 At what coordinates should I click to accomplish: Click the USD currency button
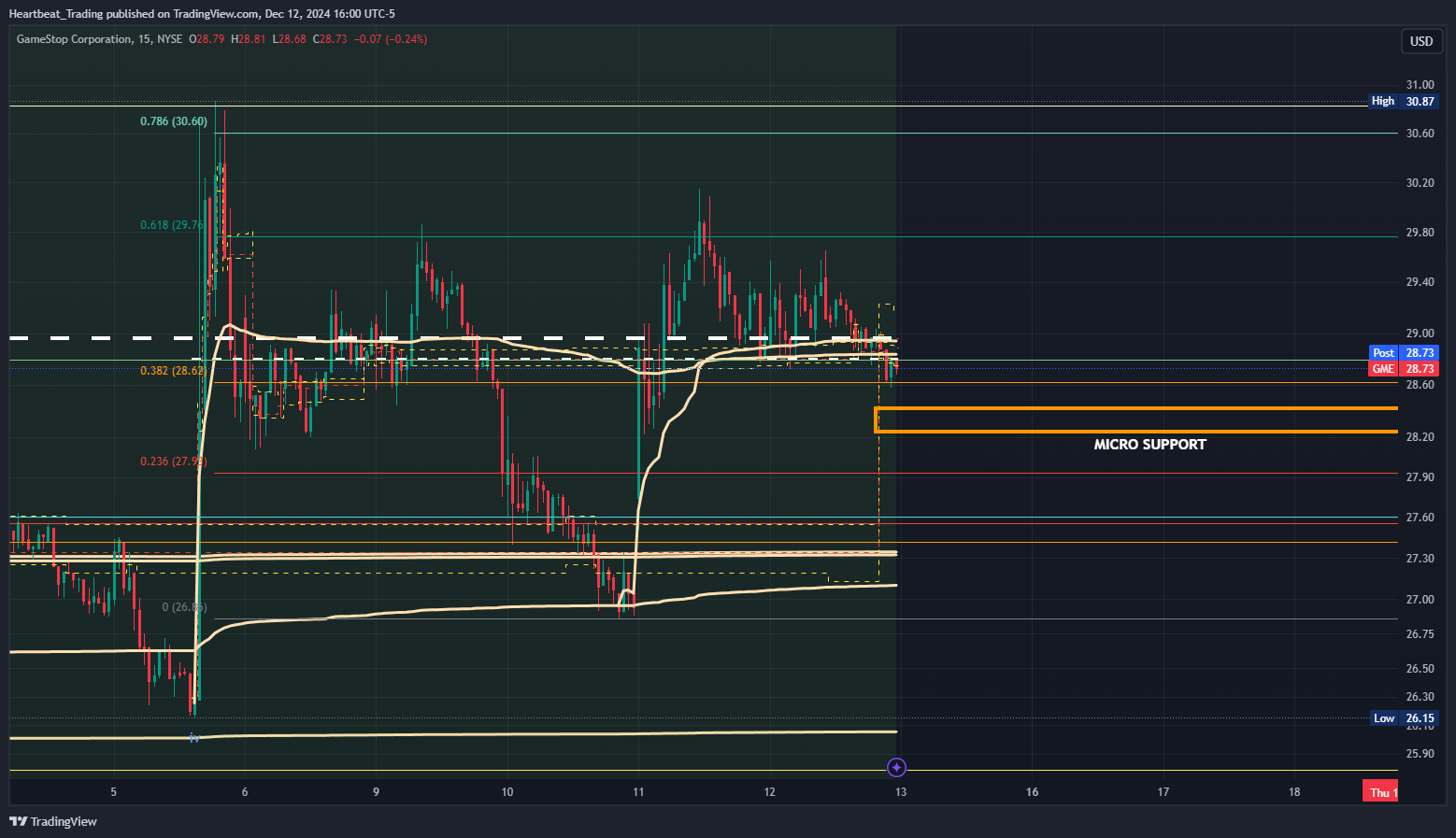click(x=1421, y=41)
